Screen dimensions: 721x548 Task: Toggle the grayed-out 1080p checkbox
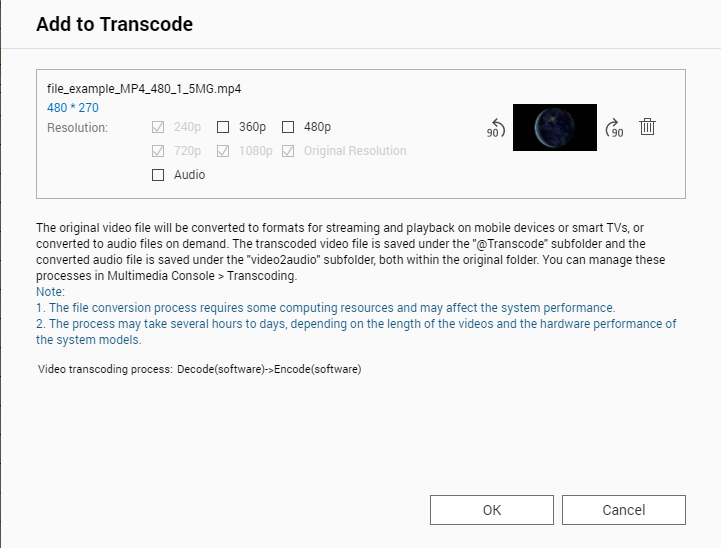[223, 151]
